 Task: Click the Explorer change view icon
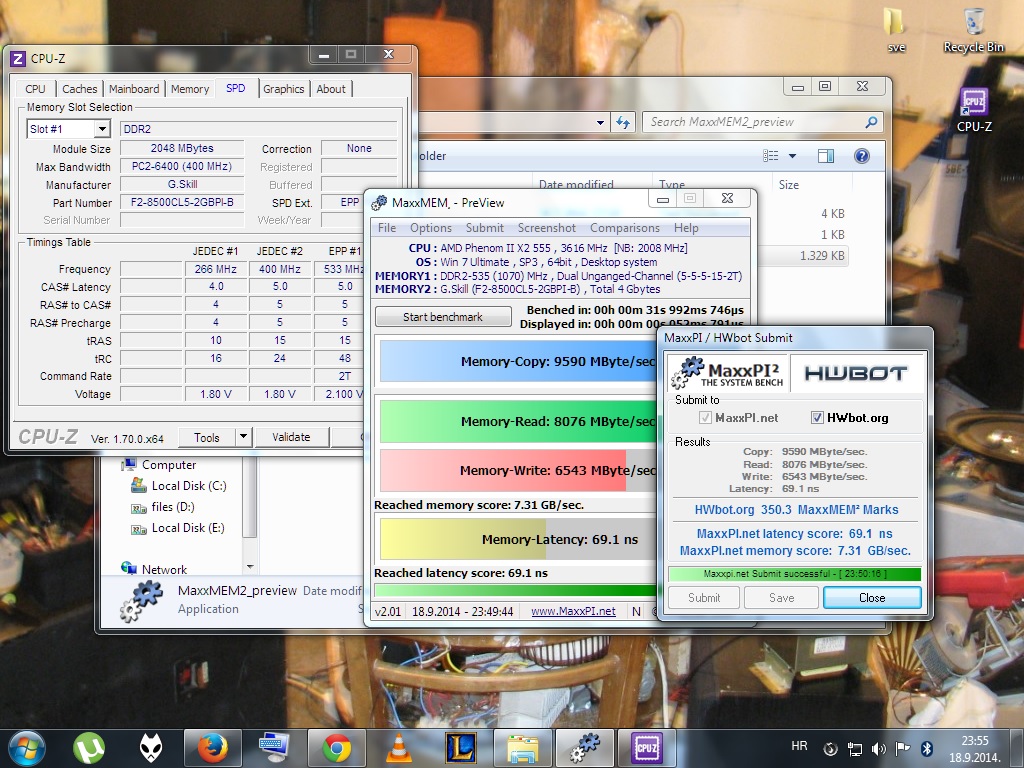pyautogui.click(x=771, y=156)
